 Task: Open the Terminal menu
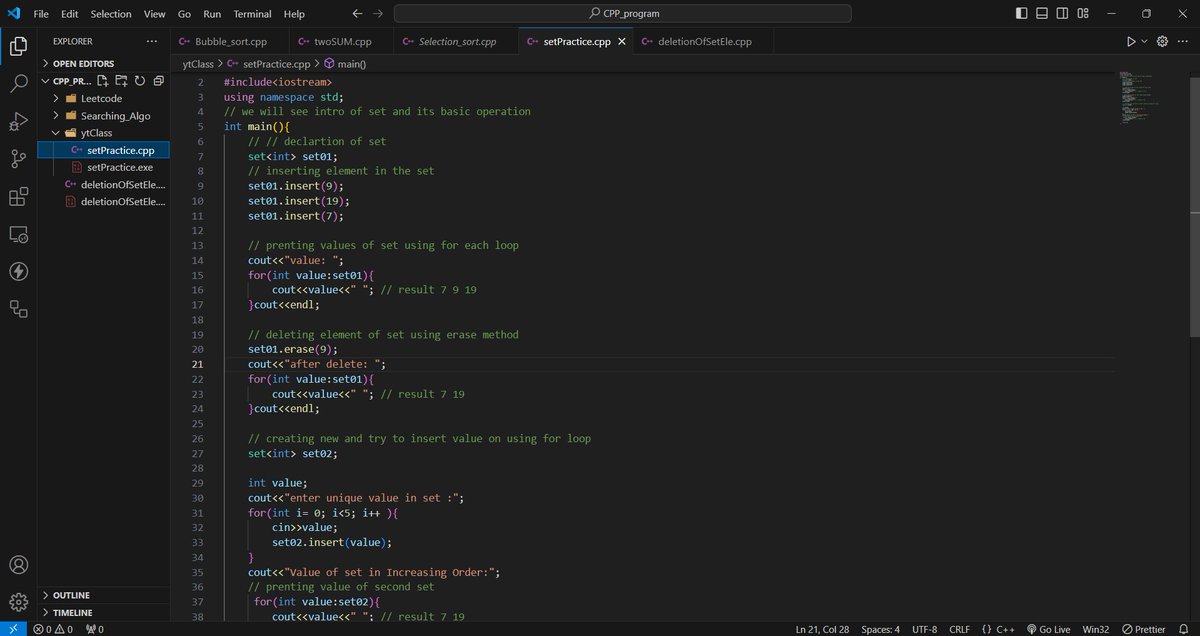pyautogui.click(x=252, y=14)
